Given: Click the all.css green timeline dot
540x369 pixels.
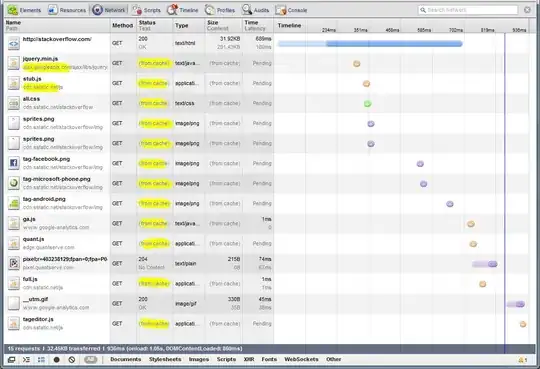Looking at the screenshot, I should tap(368, 103).
